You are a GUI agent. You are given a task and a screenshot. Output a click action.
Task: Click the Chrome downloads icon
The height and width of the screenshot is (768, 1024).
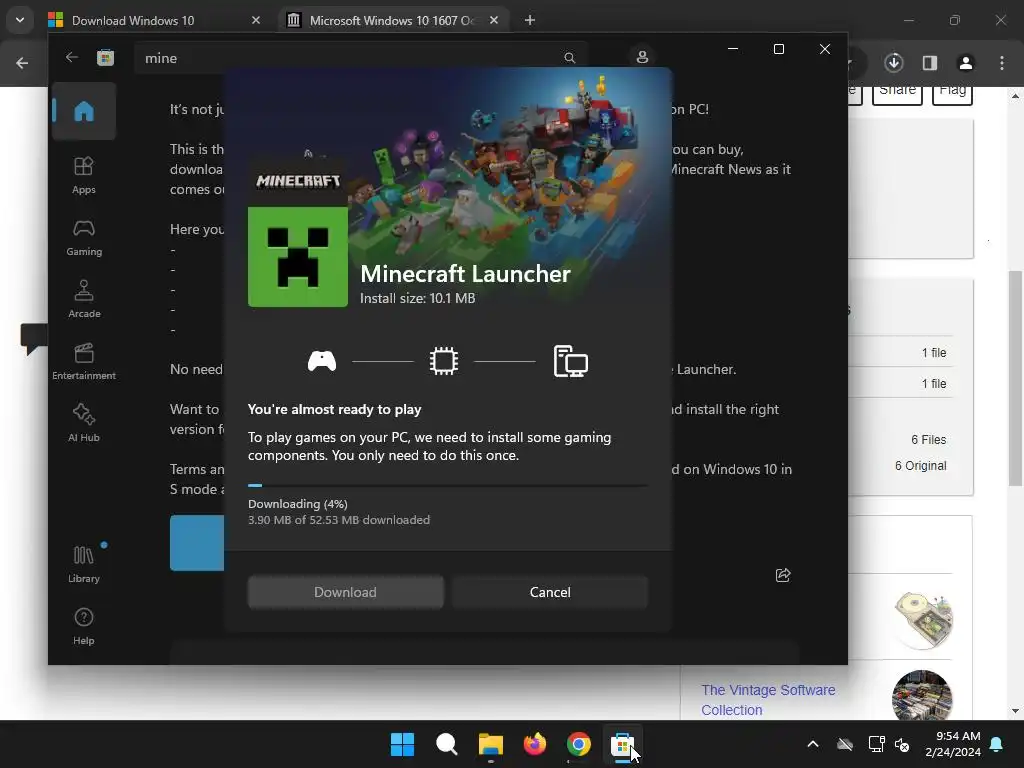pyautogui.click(x=894, y=63)
